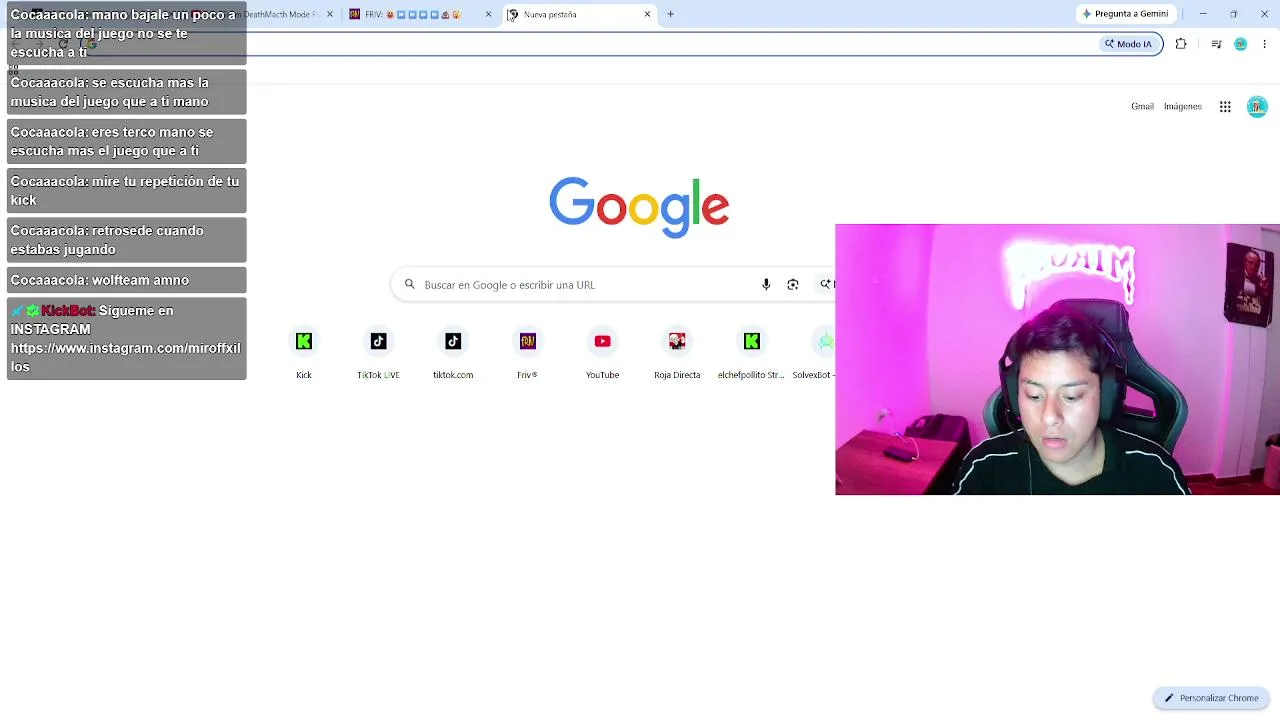1280x720 pixels.
Task: Start a voice search with the microphone
Action: (x=766, y=285)
